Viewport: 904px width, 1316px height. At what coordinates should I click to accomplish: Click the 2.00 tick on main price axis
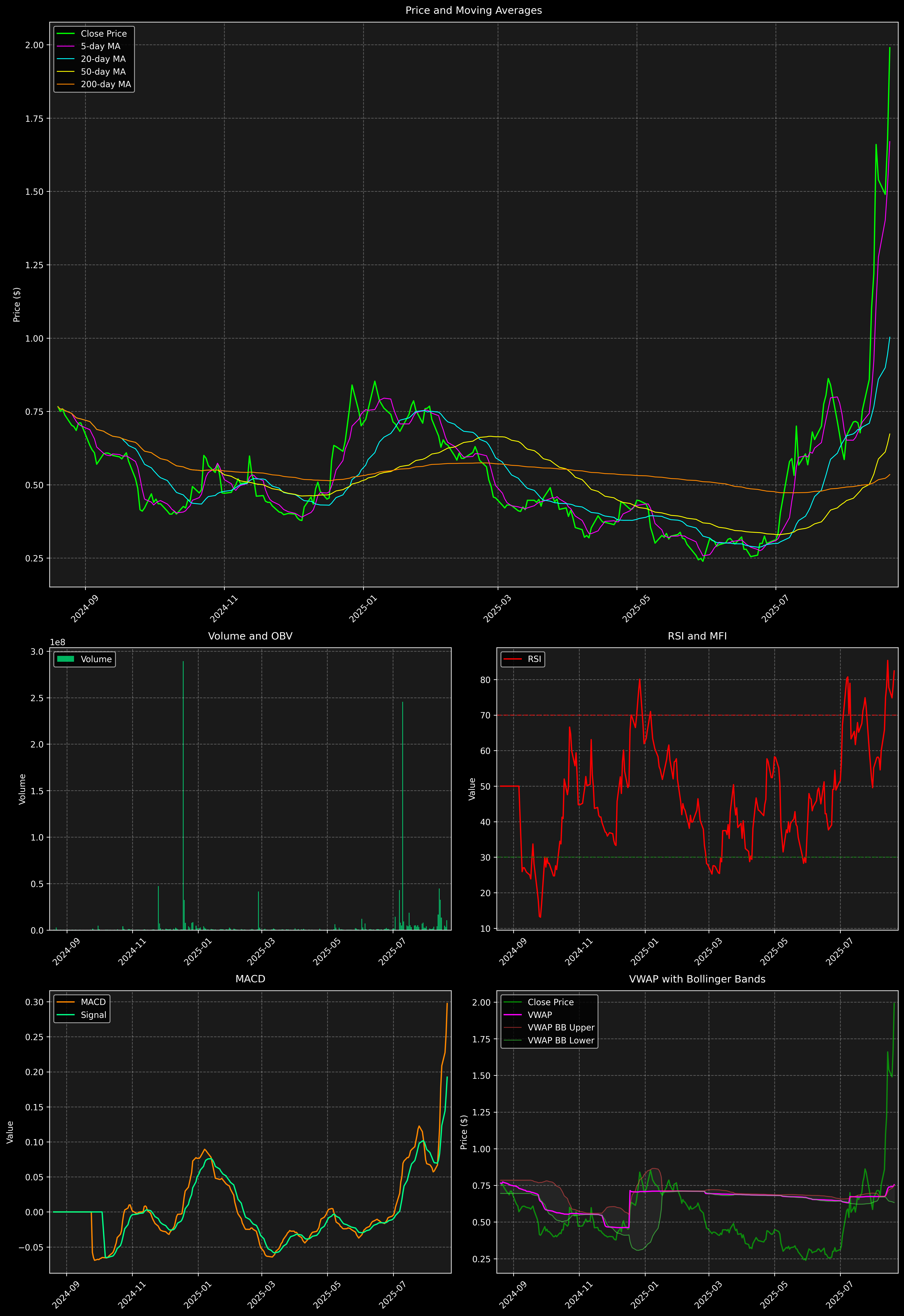click(34, 45)
